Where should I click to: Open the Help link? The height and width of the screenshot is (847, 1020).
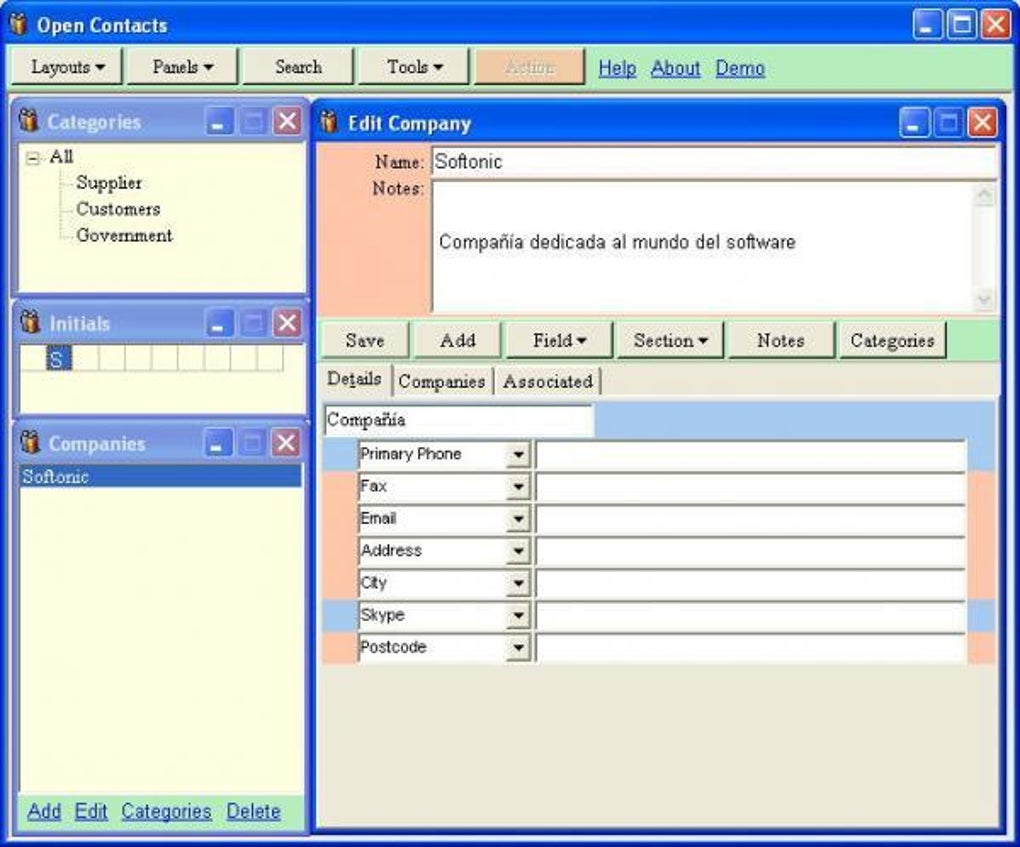tap(617, 68)
